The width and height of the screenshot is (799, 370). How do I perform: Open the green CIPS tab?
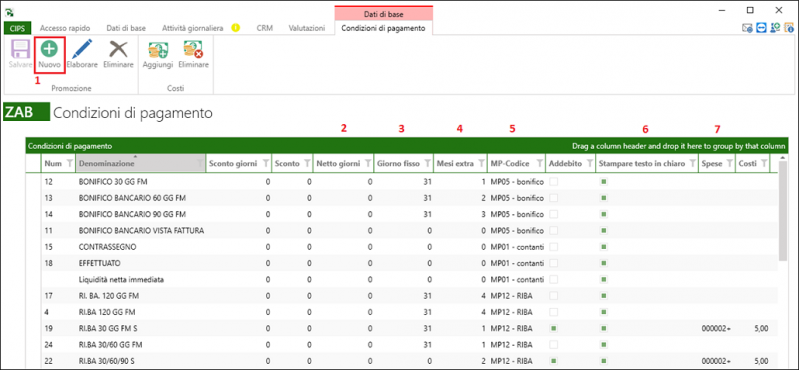click(x=18, y=28)
